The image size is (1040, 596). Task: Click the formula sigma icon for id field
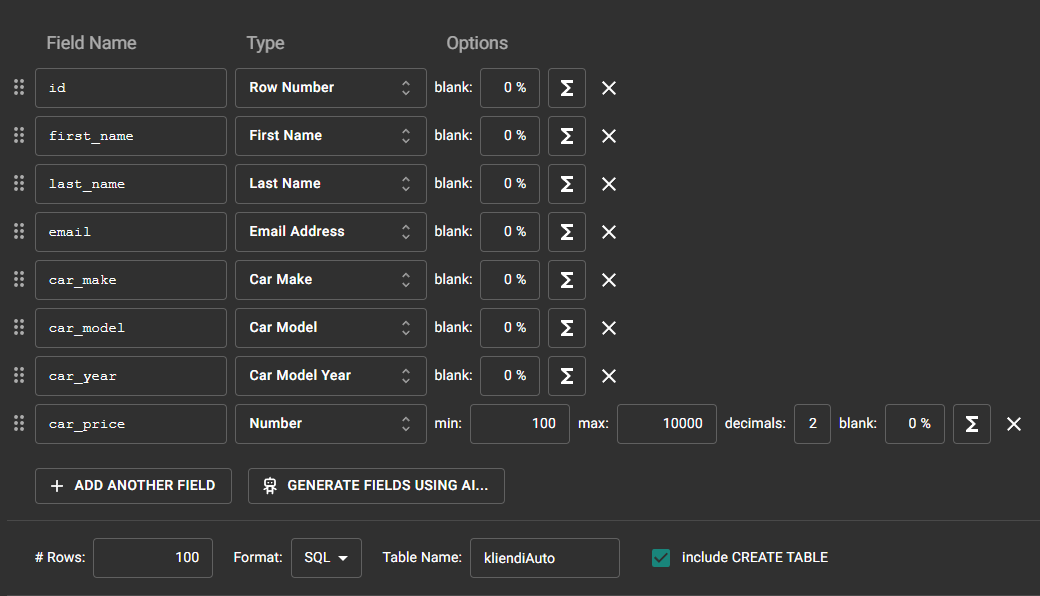click(567, 88)
